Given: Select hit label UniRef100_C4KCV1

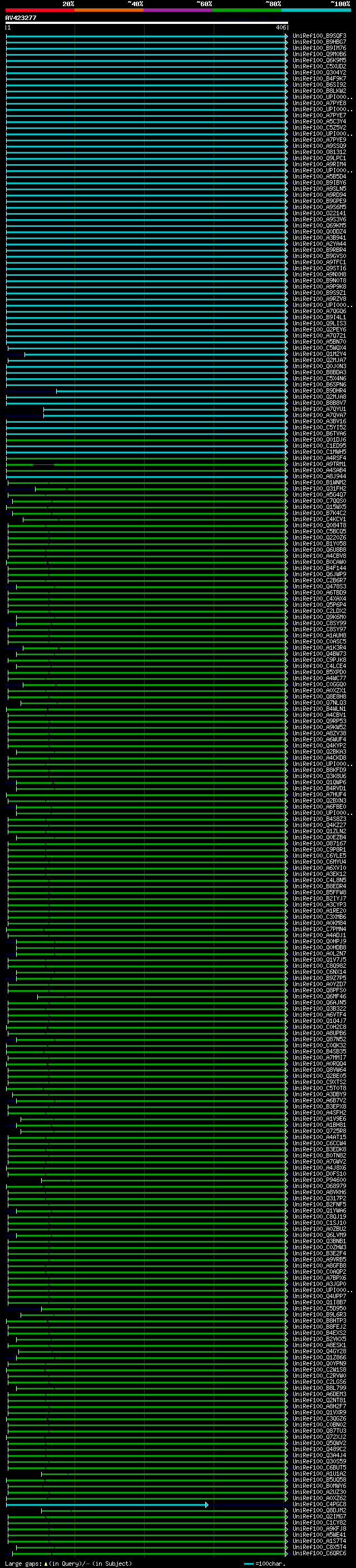Looking at the screenshot, I should point(319,519).
